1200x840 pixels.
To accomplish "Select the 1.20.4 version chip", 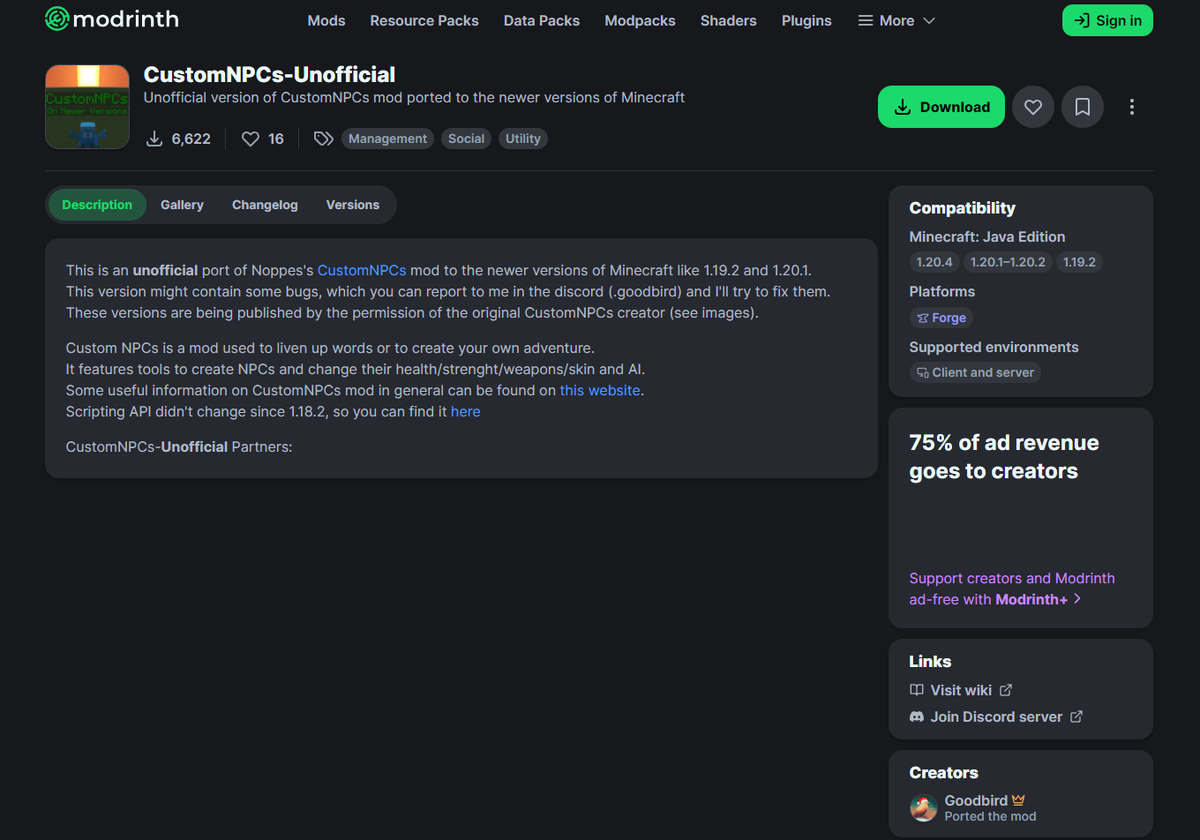I will click(935, 262).
